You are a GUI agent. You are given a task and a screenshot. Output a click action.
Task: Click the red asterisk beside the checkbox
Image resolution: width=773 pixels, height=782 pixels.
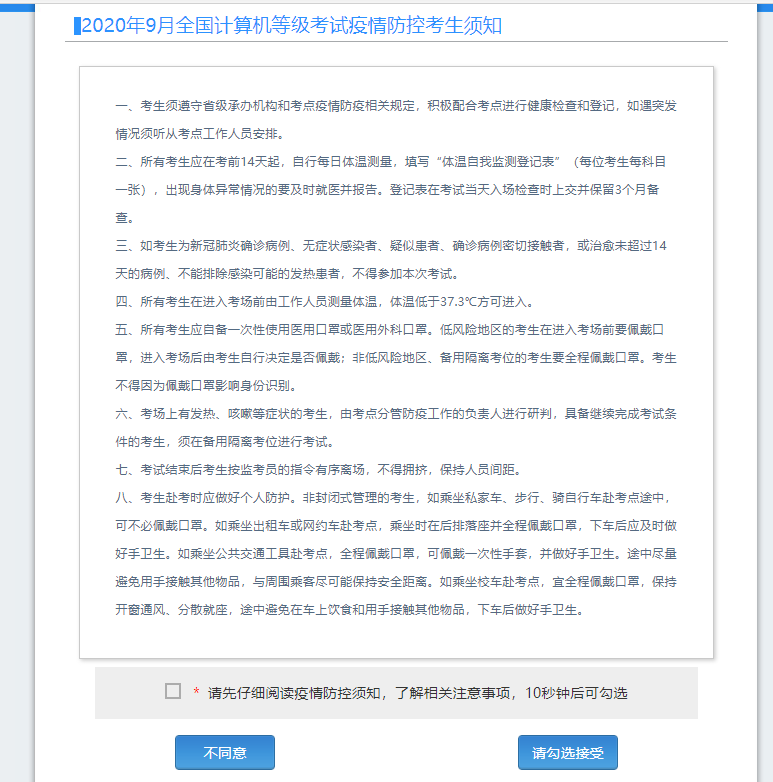pyautogui.click(x=196, y=693)
